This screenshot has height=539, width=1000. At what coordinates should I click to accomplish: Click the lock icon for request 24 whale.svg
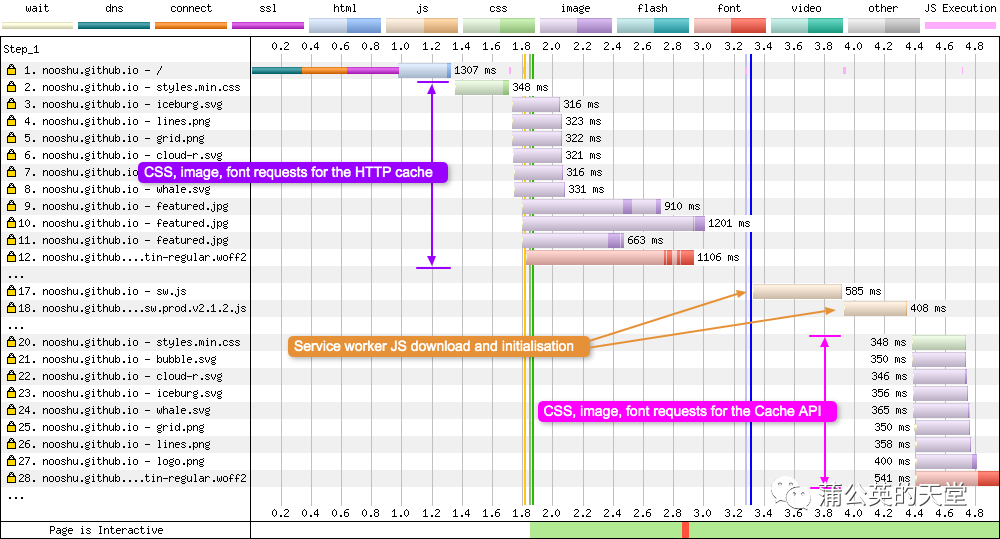[x=11, y=410]
